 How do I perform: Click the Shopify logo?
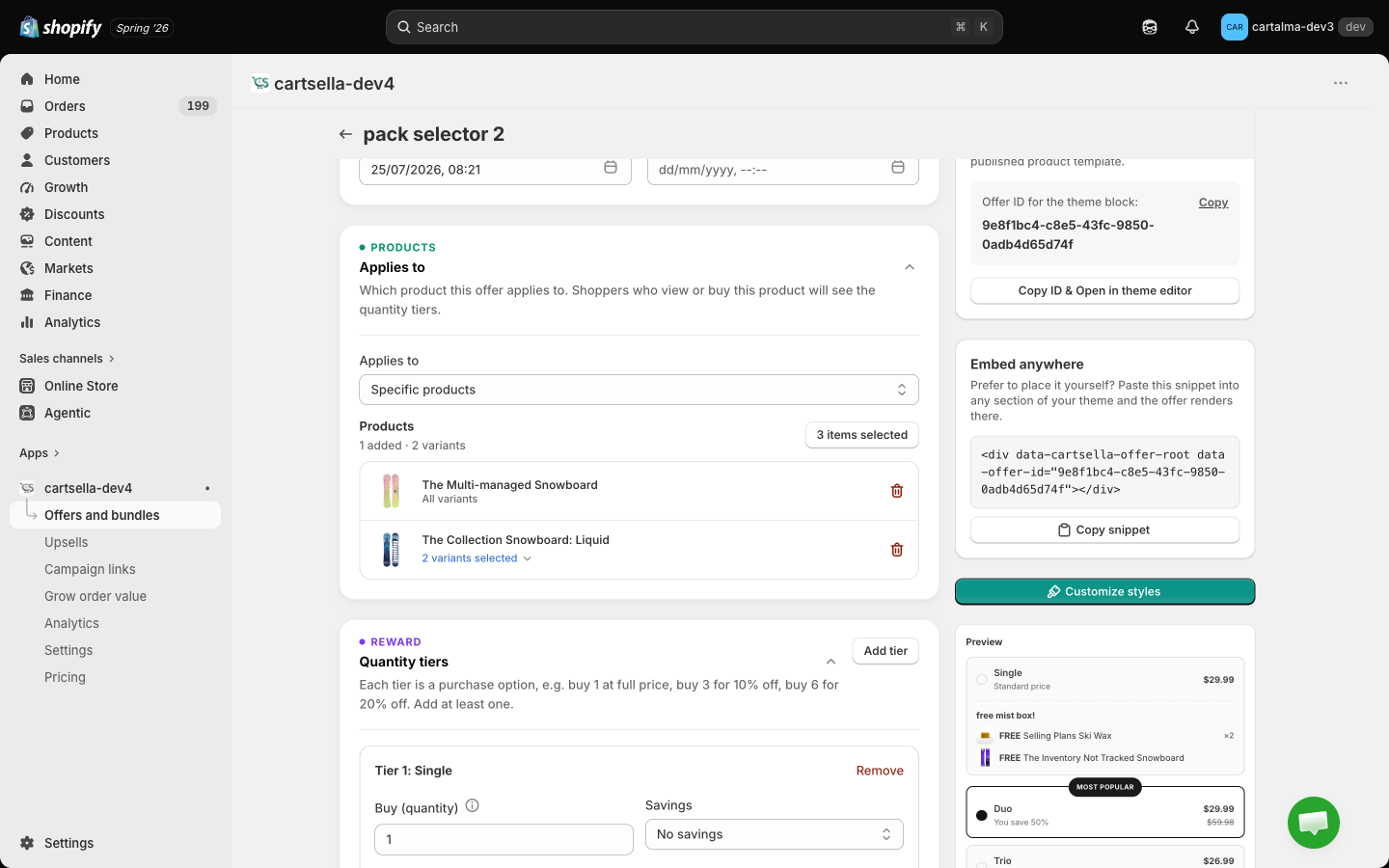(x=61, y=27)
